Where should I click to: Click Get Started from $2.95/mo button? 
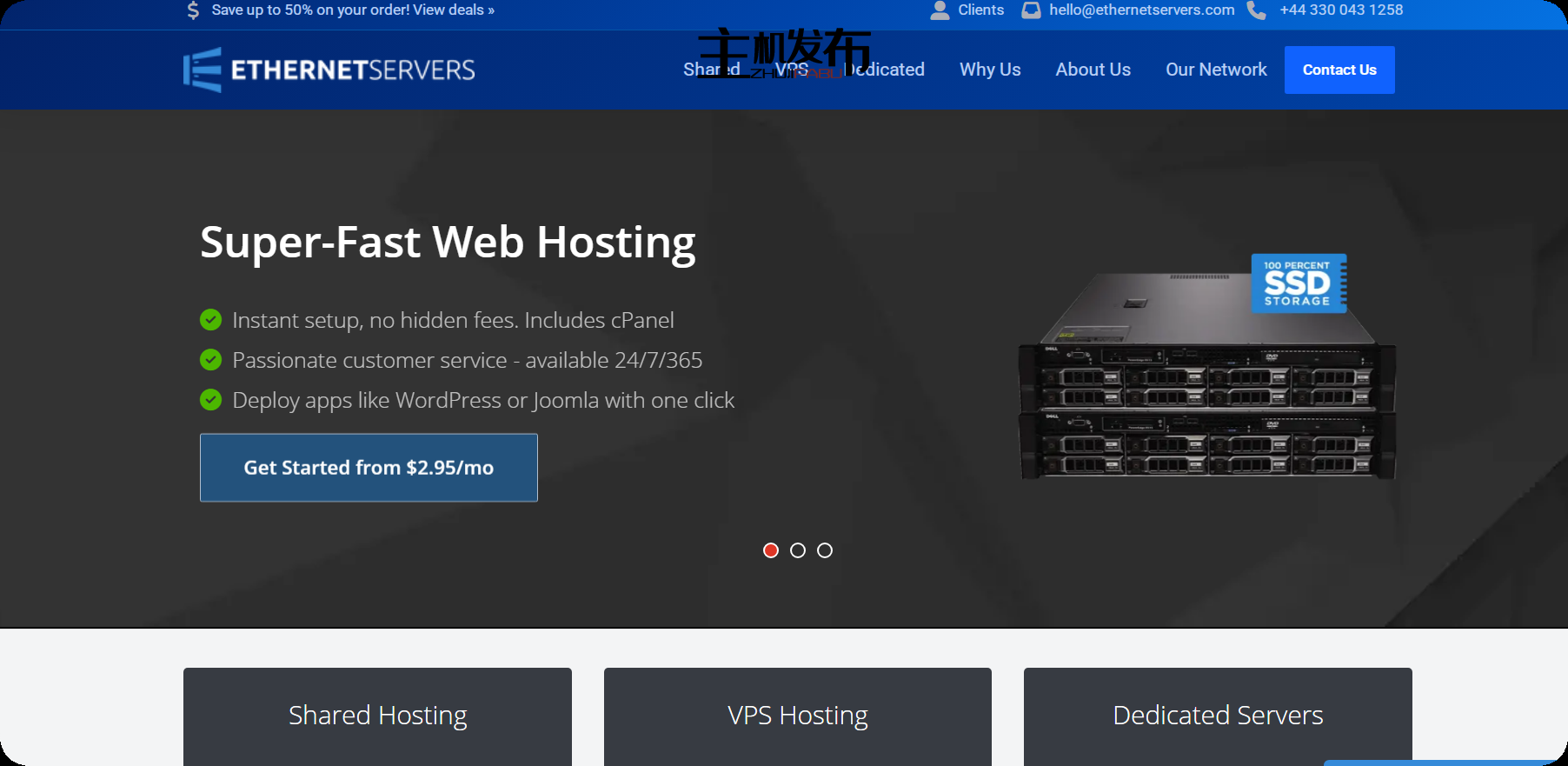[x=369, y=468]
